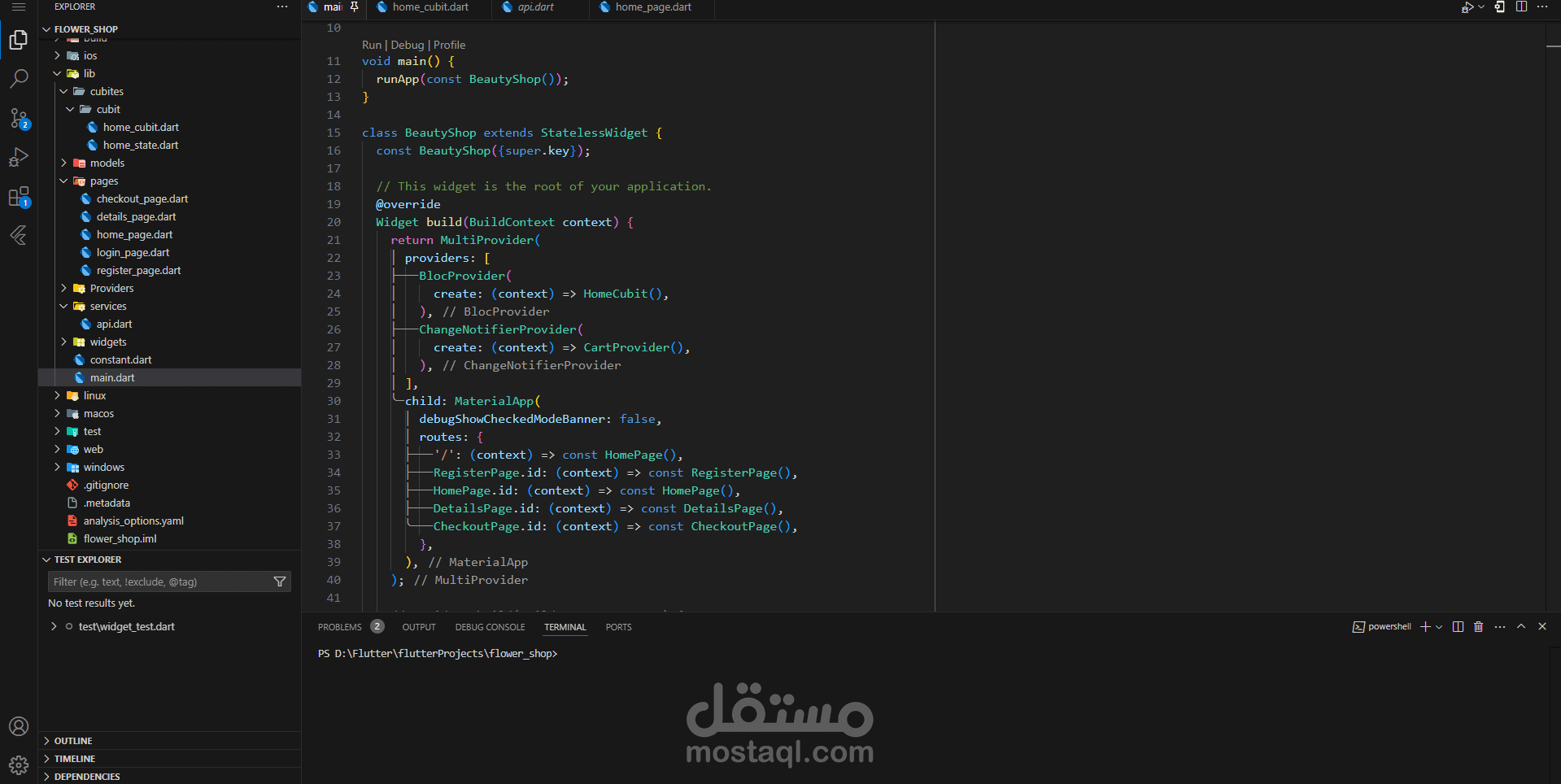Kill terminal using trash icon
Image resolution: width=1561 pixels, height=784 pixels.
coord(1479,627)
